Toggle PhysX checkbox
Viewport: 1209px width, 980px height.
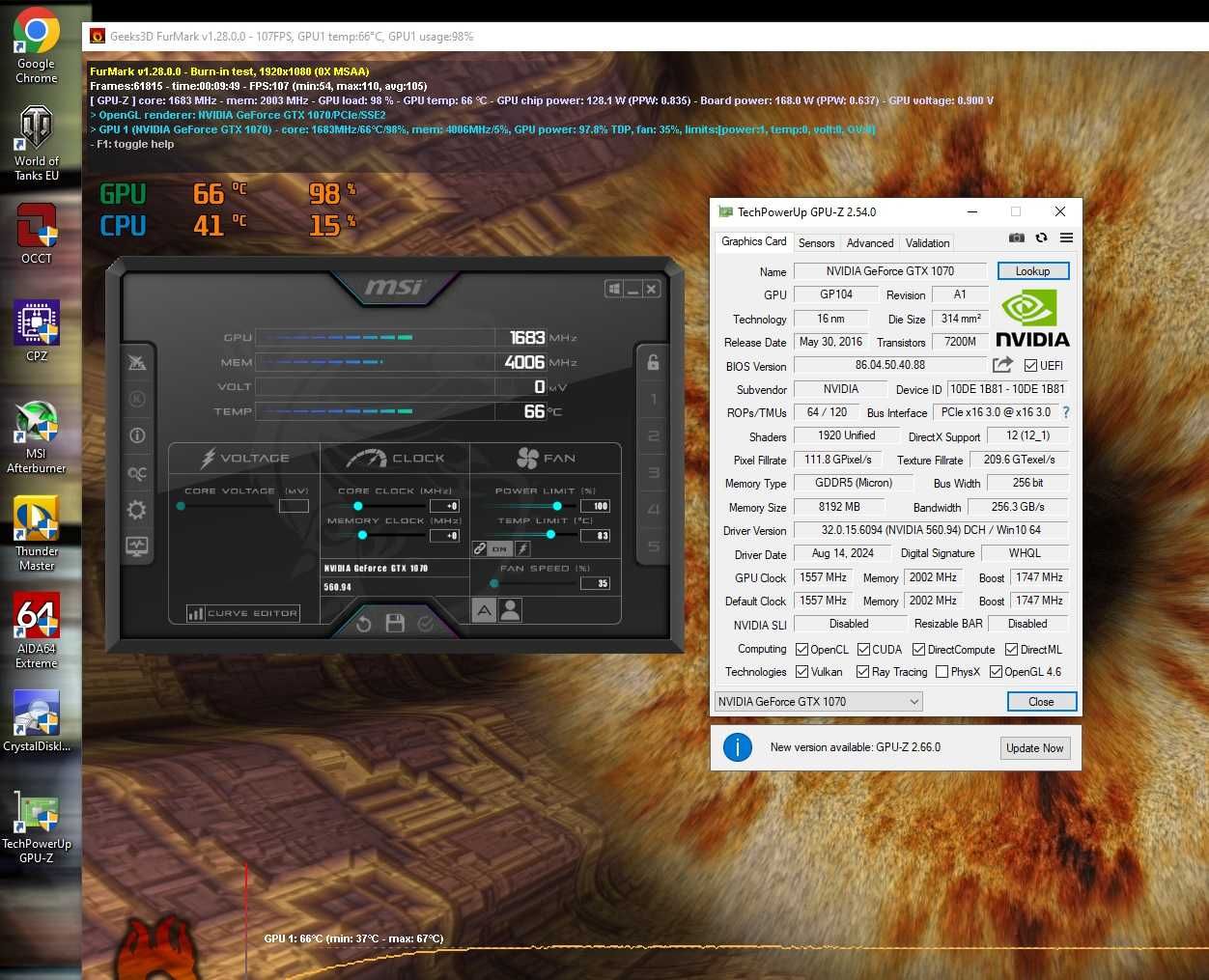pyautogui.click(x=942, y=672)
